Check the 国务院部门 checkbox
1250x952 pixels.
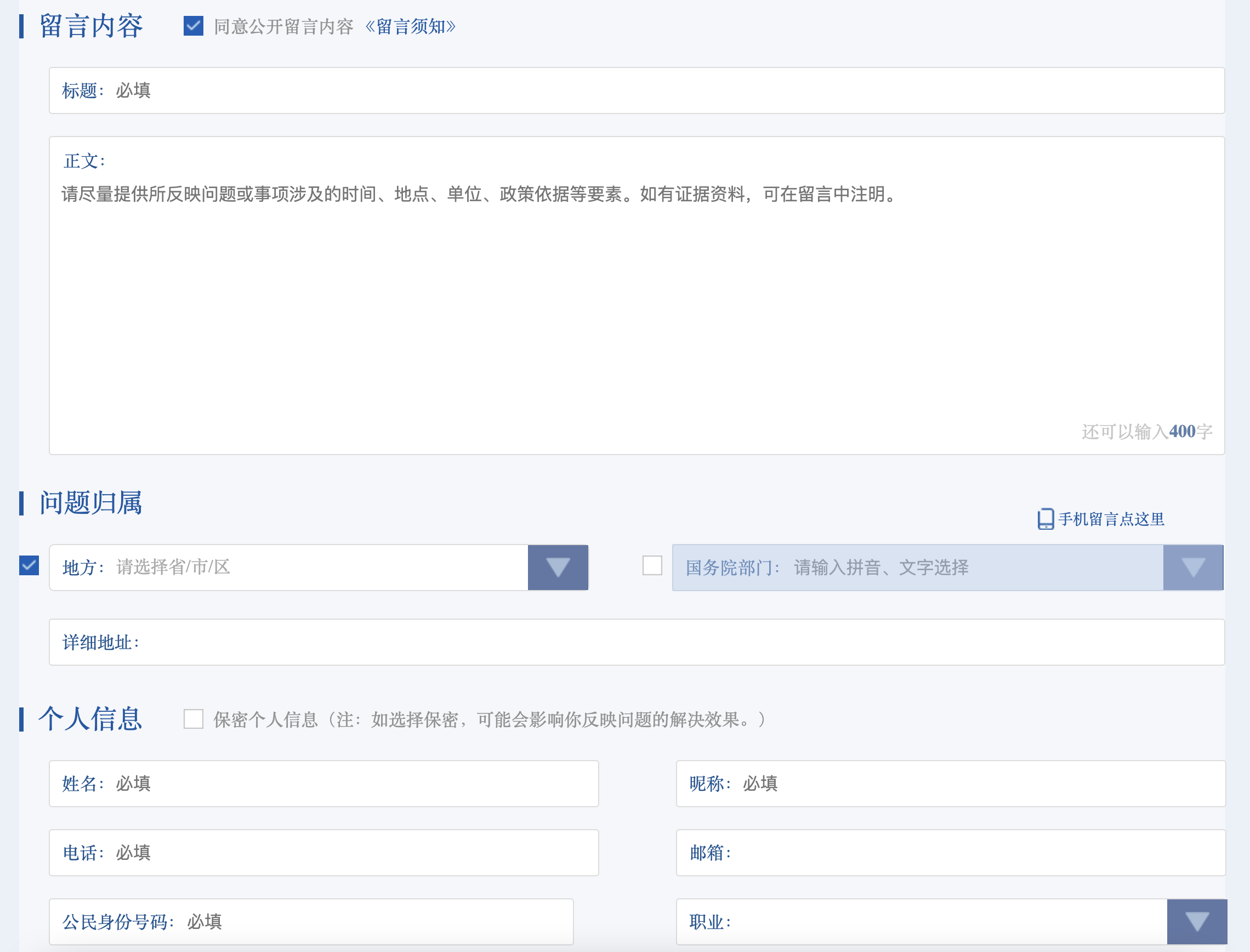652,565
